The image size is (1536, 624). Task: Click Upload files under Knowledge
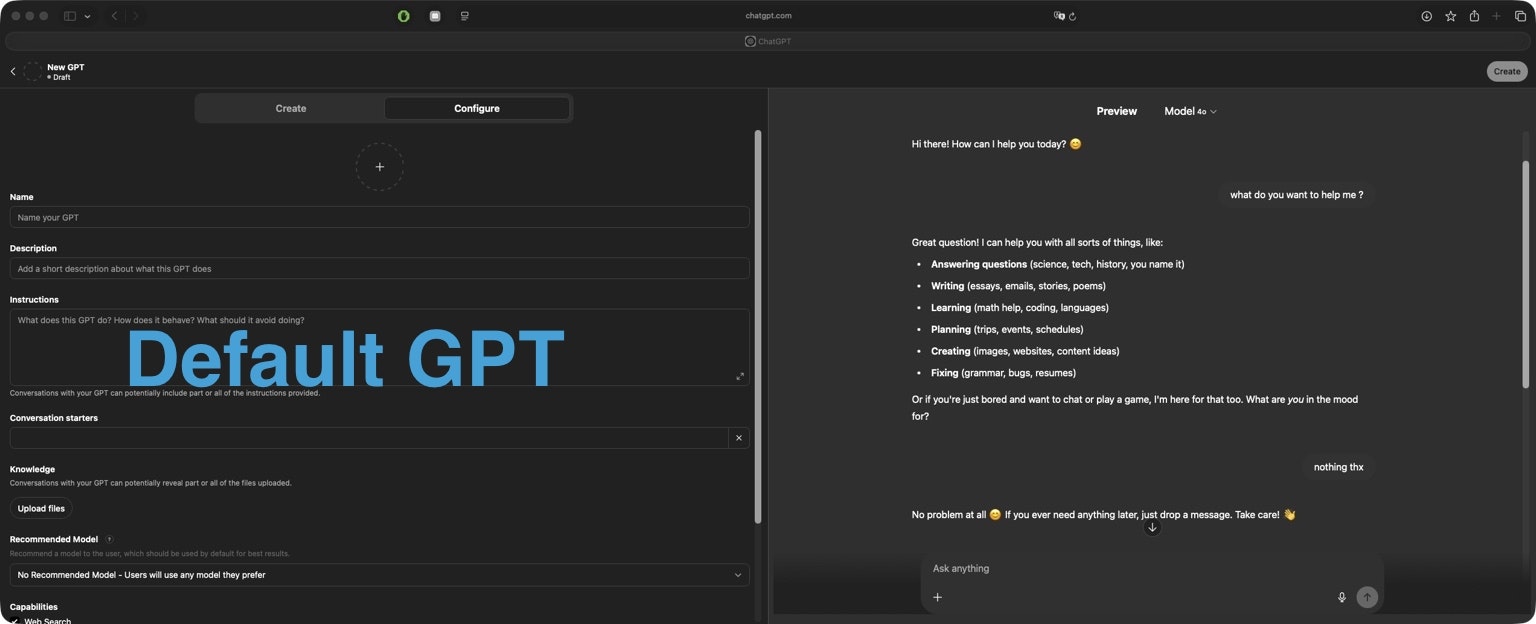40,508
